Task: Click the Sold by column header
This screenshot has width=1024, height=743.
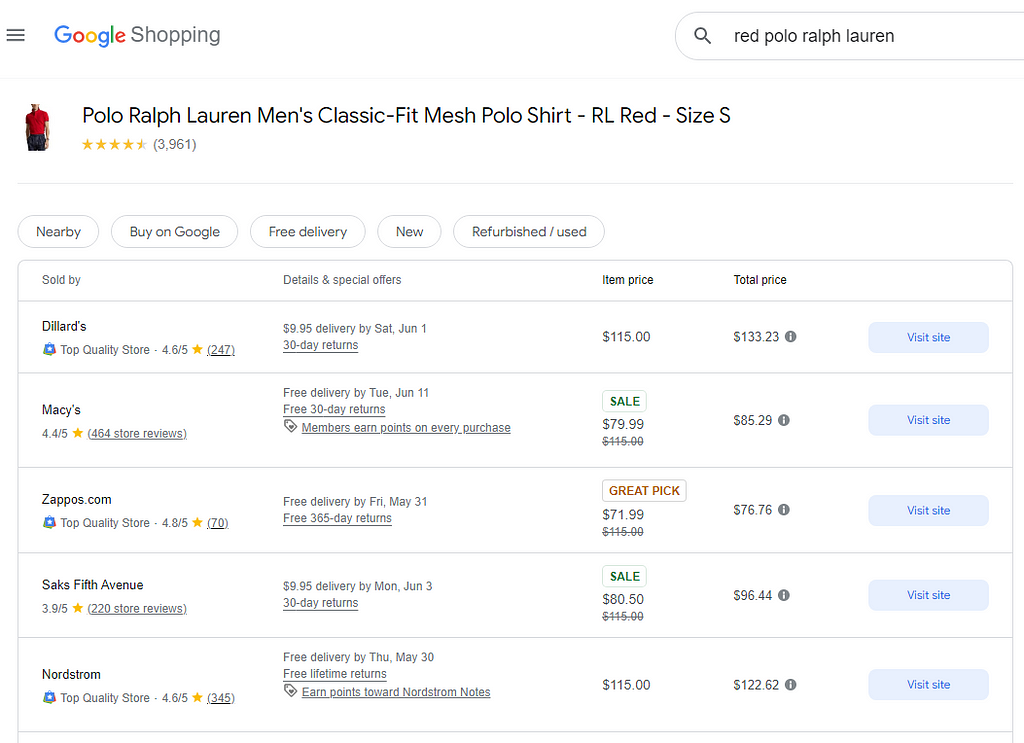Action: point(61,280)
